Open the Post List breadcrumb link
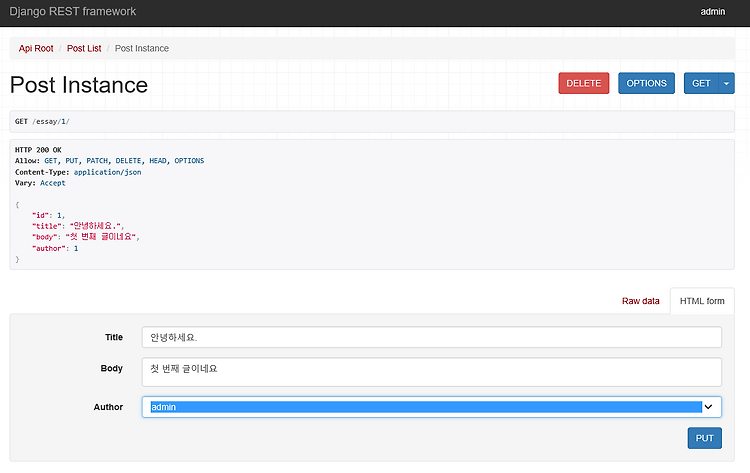Screen dimensions: 750x473 [x=84, y=48]
